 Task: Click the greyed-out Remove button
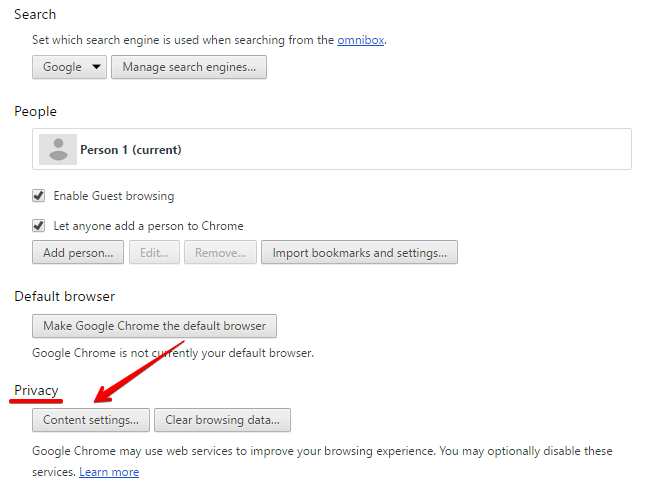(x=220, y=253)
